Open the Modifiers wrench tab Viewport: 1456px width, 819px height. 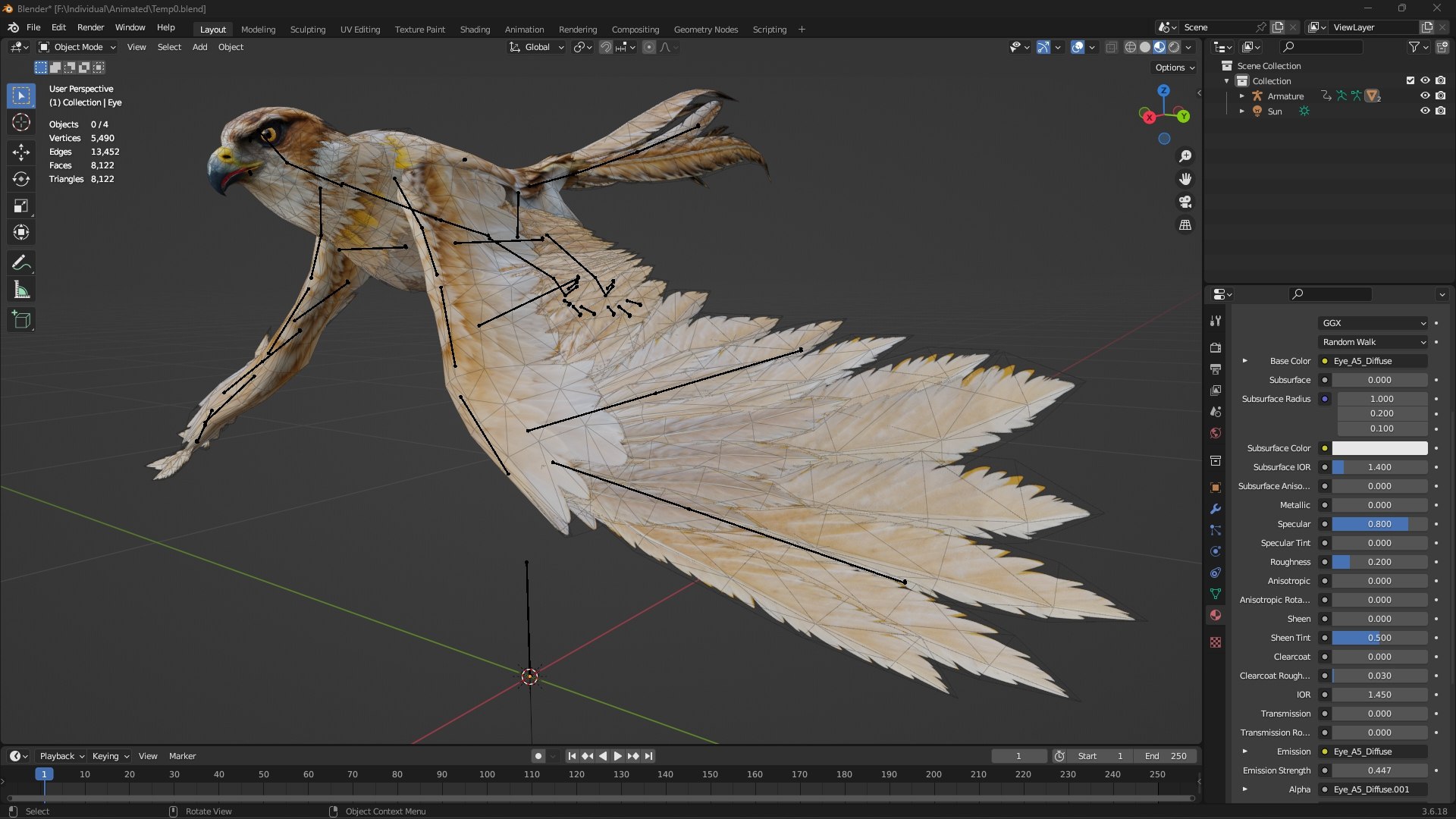point(1216,509)
